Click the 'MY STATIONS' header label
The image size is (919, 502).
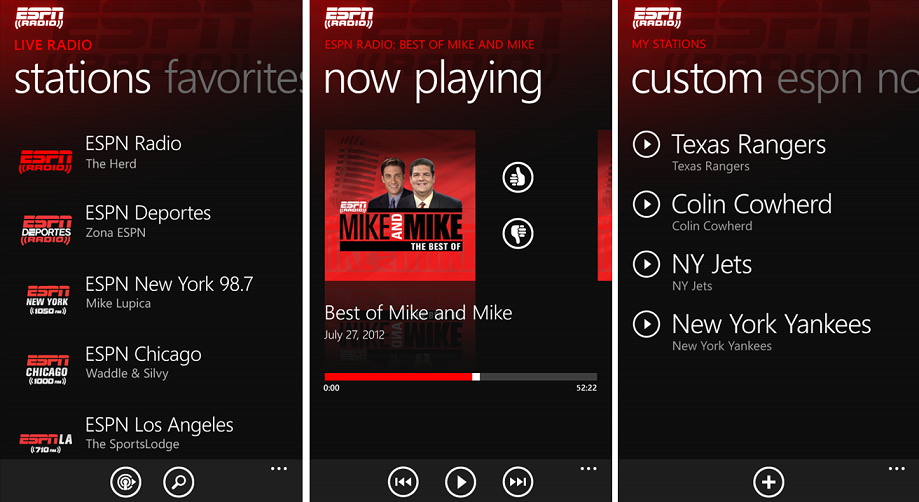669,44
